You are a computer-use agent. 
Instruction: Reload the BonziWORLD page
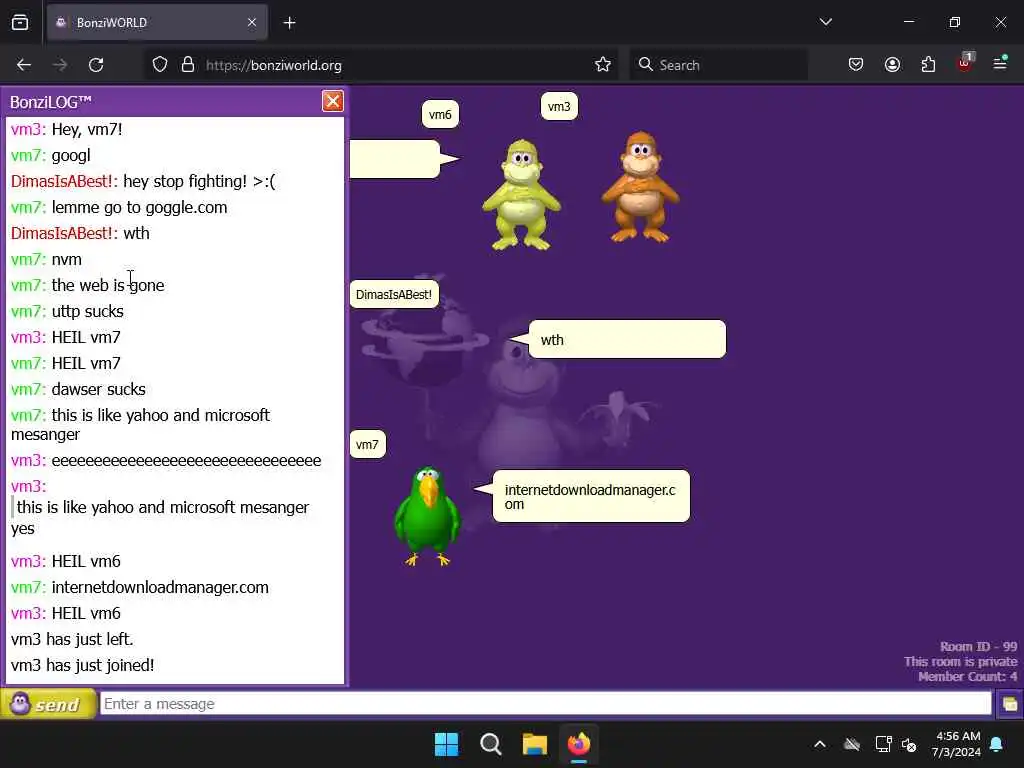[x=96, y=65]
